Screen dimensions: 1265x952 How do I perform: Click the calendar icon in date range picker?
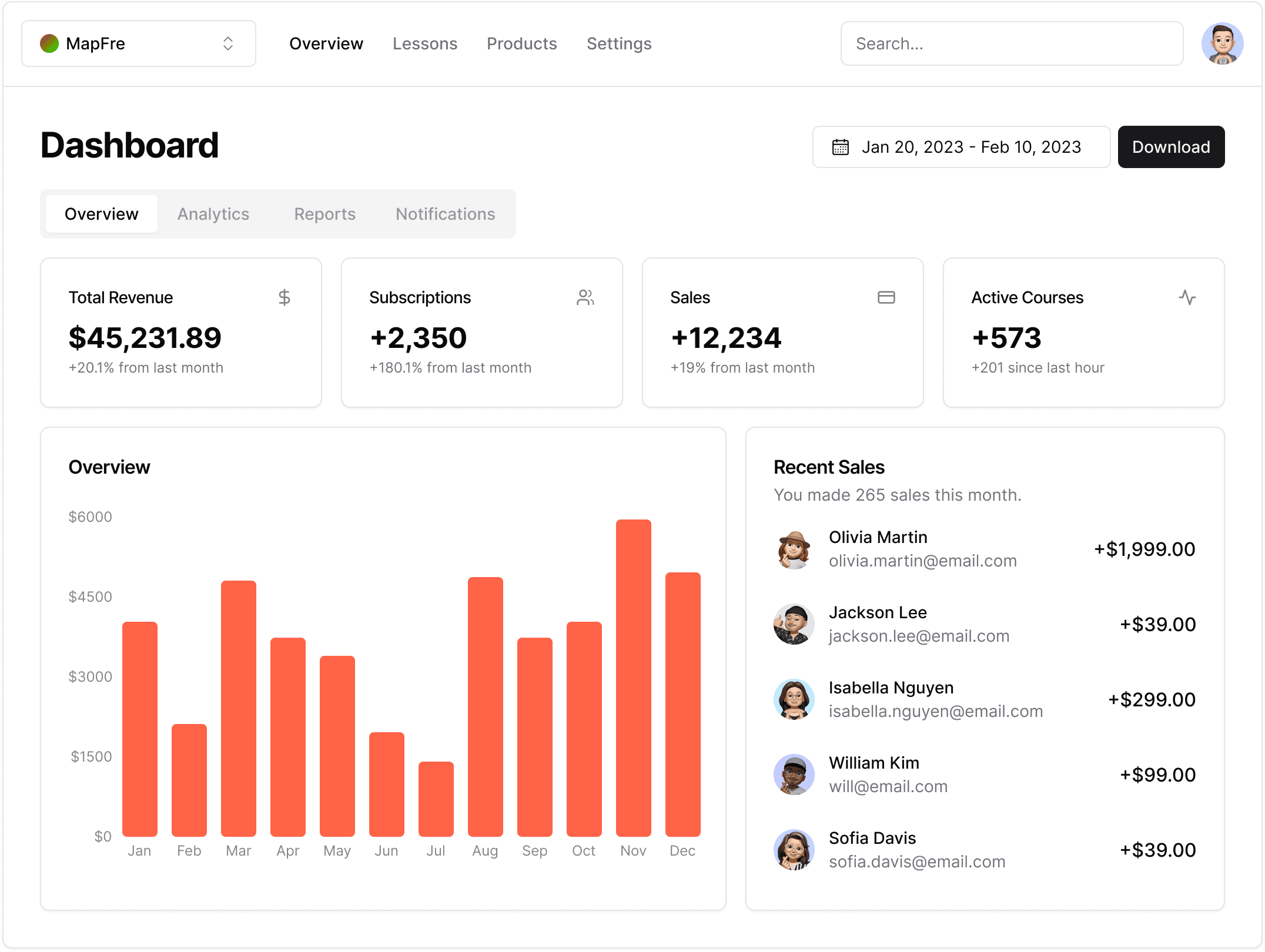point(840,147)
